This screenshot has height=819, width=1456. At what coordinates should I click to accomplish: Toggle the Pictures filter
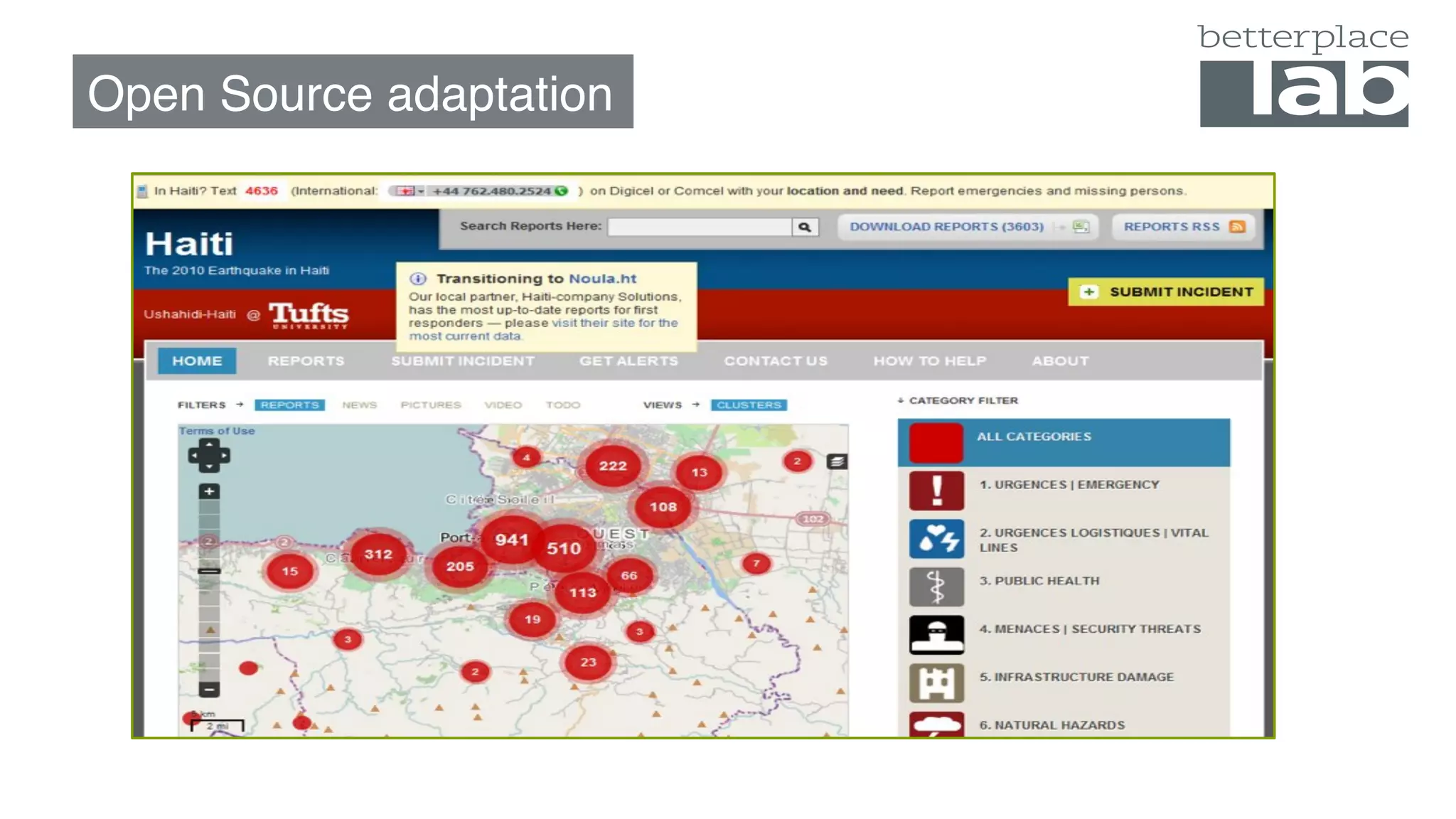coord(431,405)
